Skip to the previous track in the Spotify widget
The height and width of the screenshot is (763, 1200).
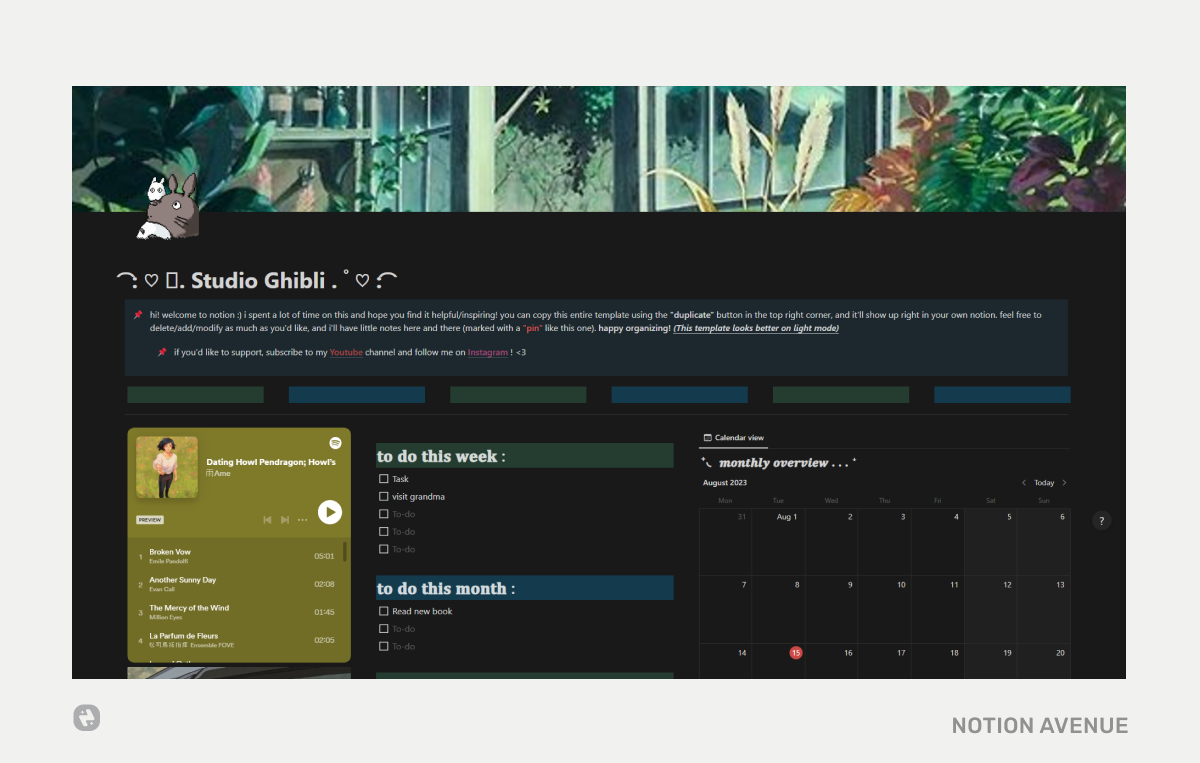point(267,520)
